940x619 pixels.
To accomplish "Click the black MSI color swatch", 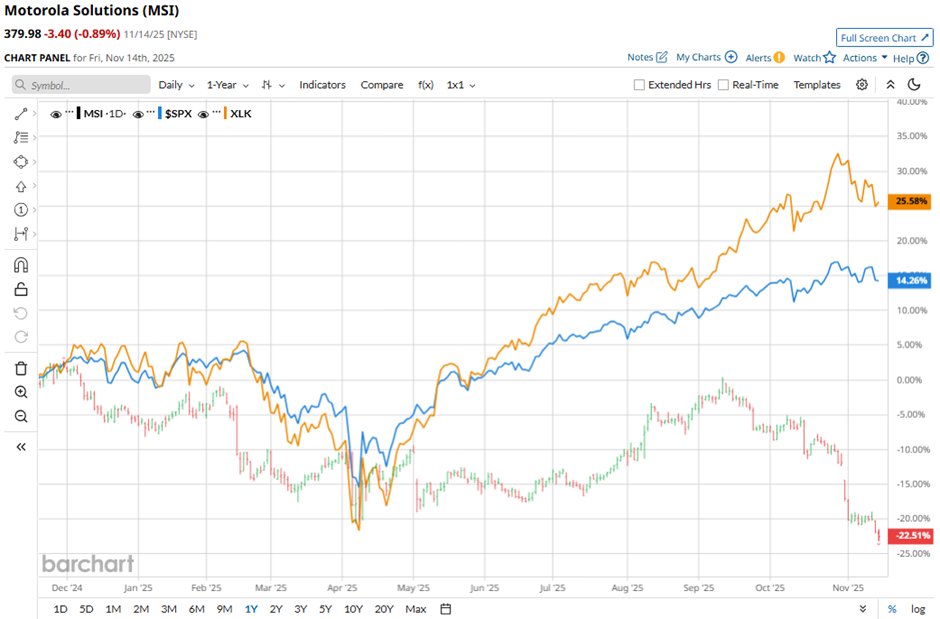I will point(79,113).
